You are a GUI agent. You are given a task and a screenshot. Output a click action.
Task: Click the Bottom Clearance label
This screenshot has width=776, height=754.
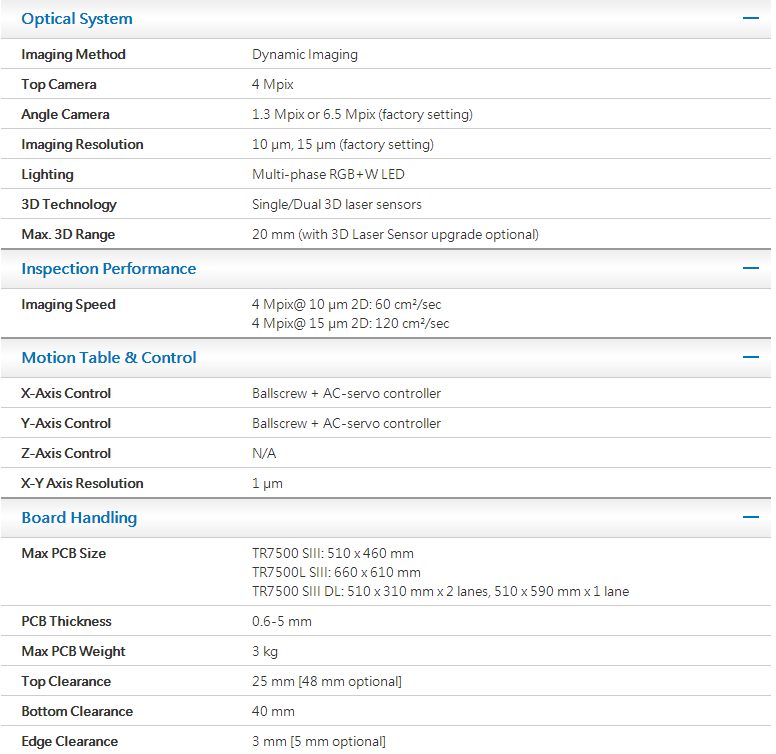[77, 711]
